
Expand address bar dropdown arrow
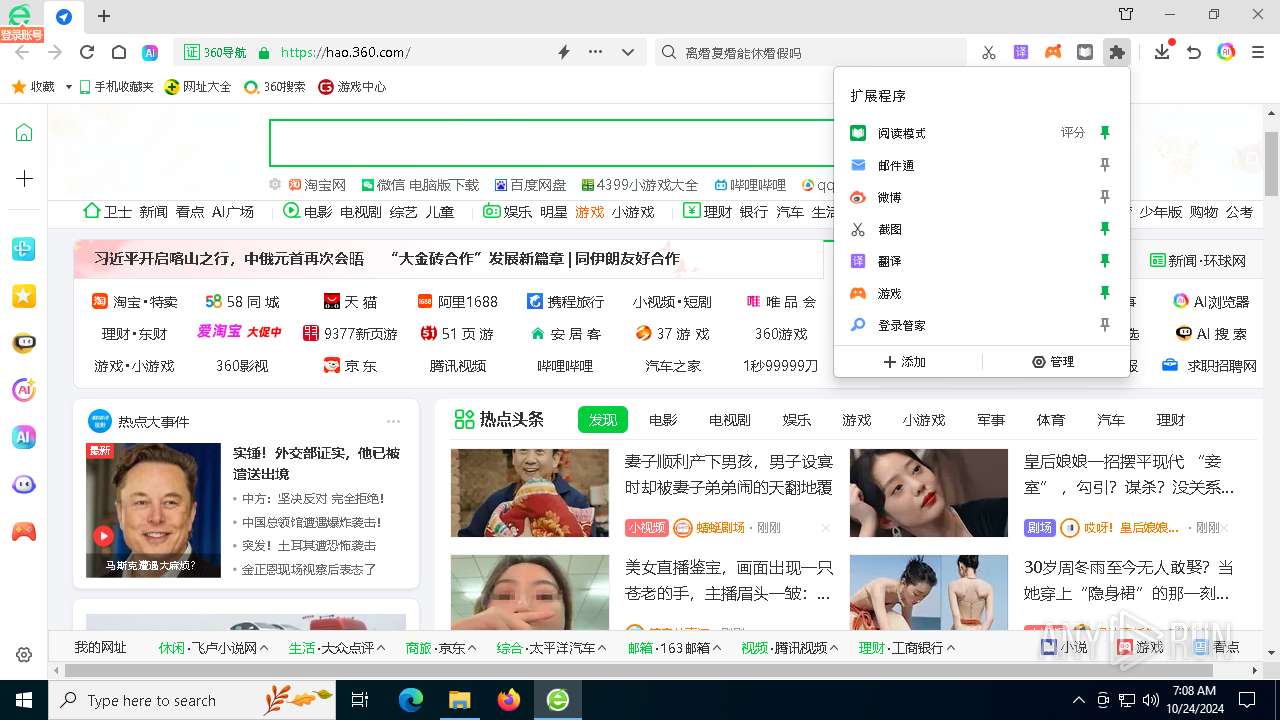[x=628, y=52]
